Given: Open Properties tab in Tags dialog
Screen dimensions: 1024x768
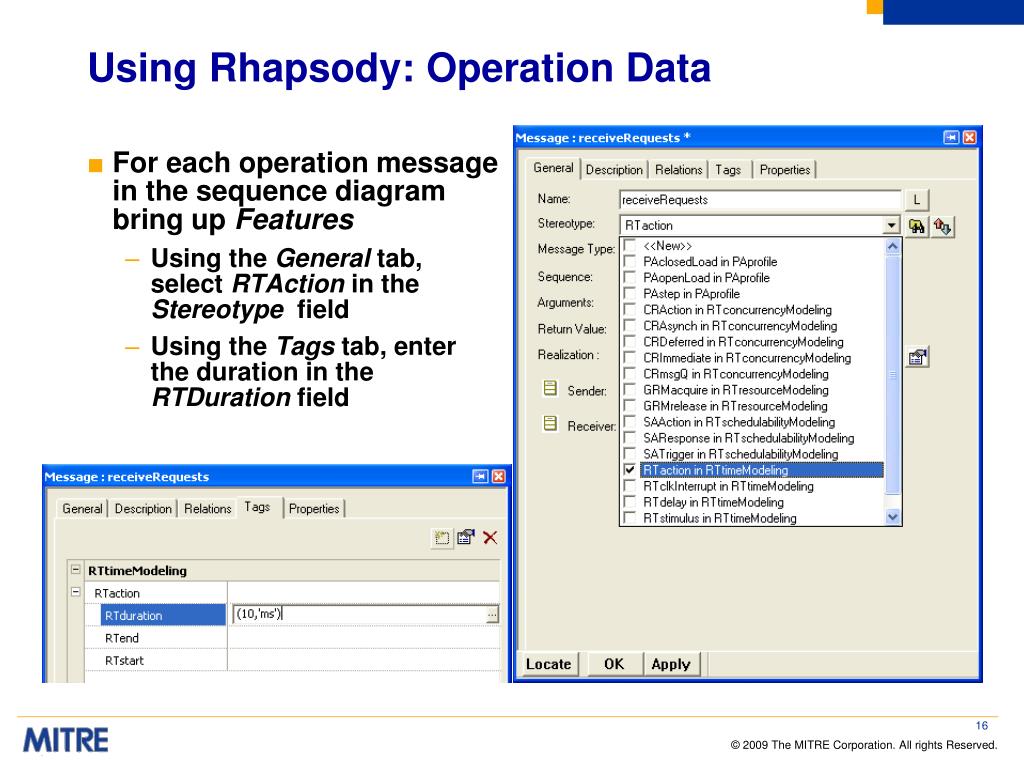Looking at the screenshot, I should [x=314, y=509].
